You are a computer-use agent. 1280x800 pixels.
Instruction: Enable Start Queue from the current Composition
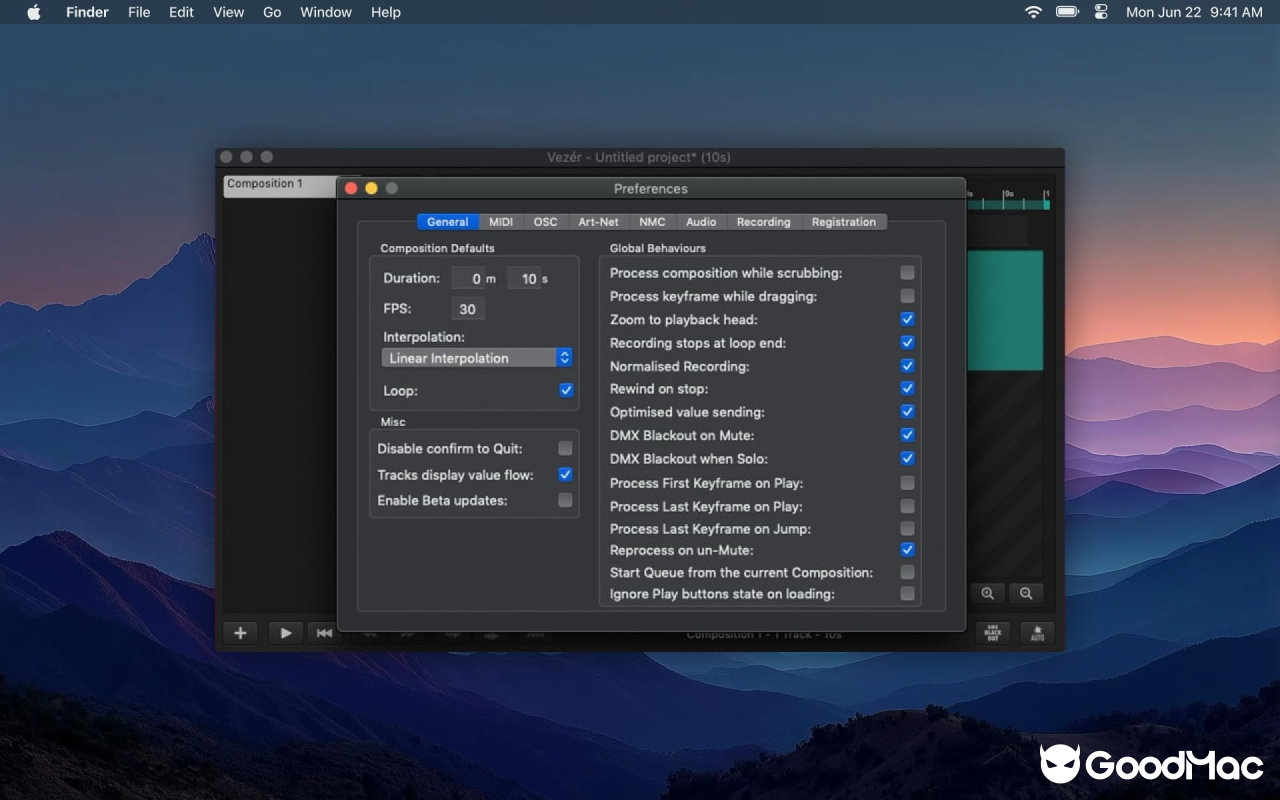[x=907, y=572]
